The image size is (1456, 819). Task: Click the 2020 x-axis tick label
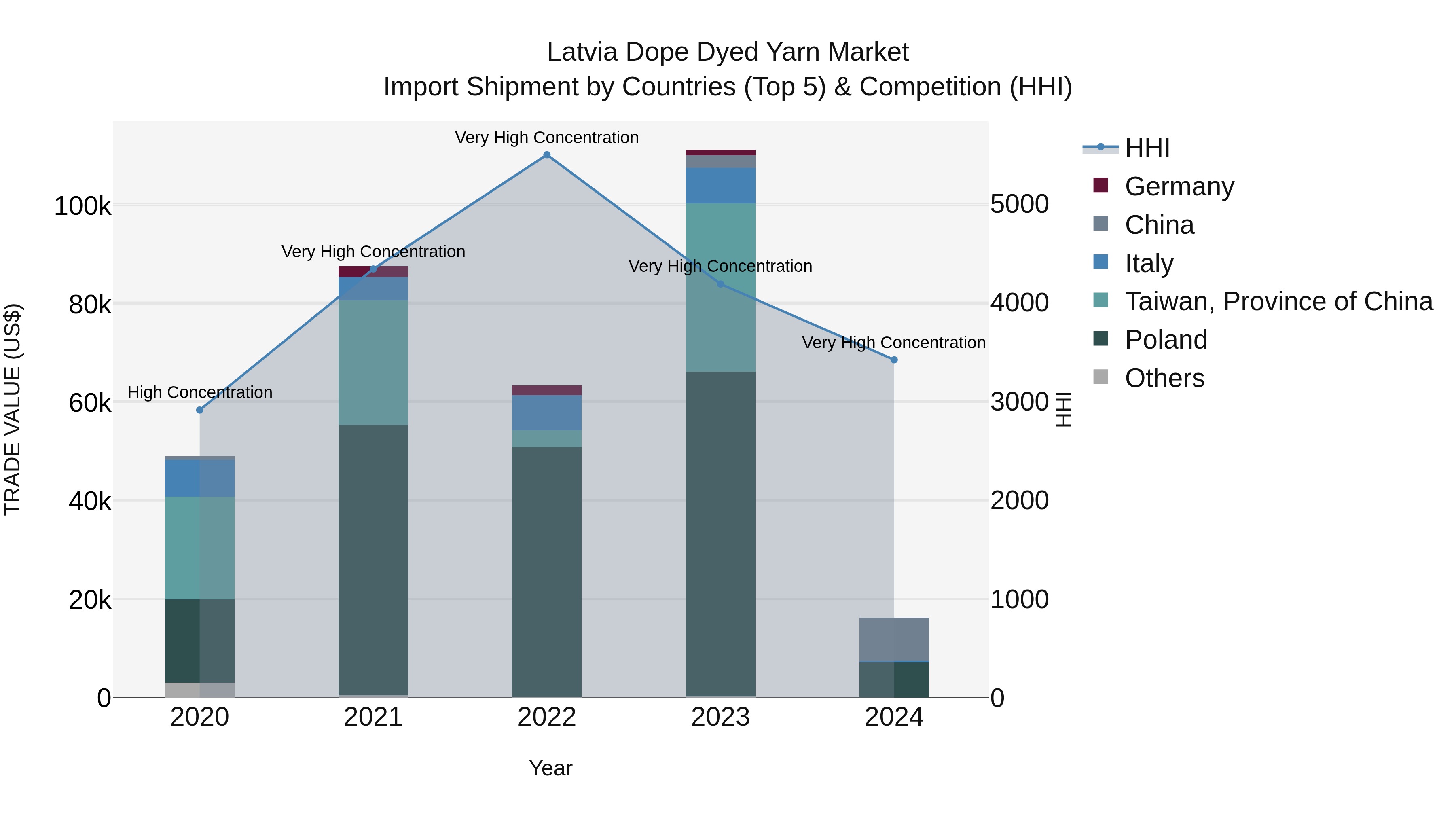click(x=199, y=717)
